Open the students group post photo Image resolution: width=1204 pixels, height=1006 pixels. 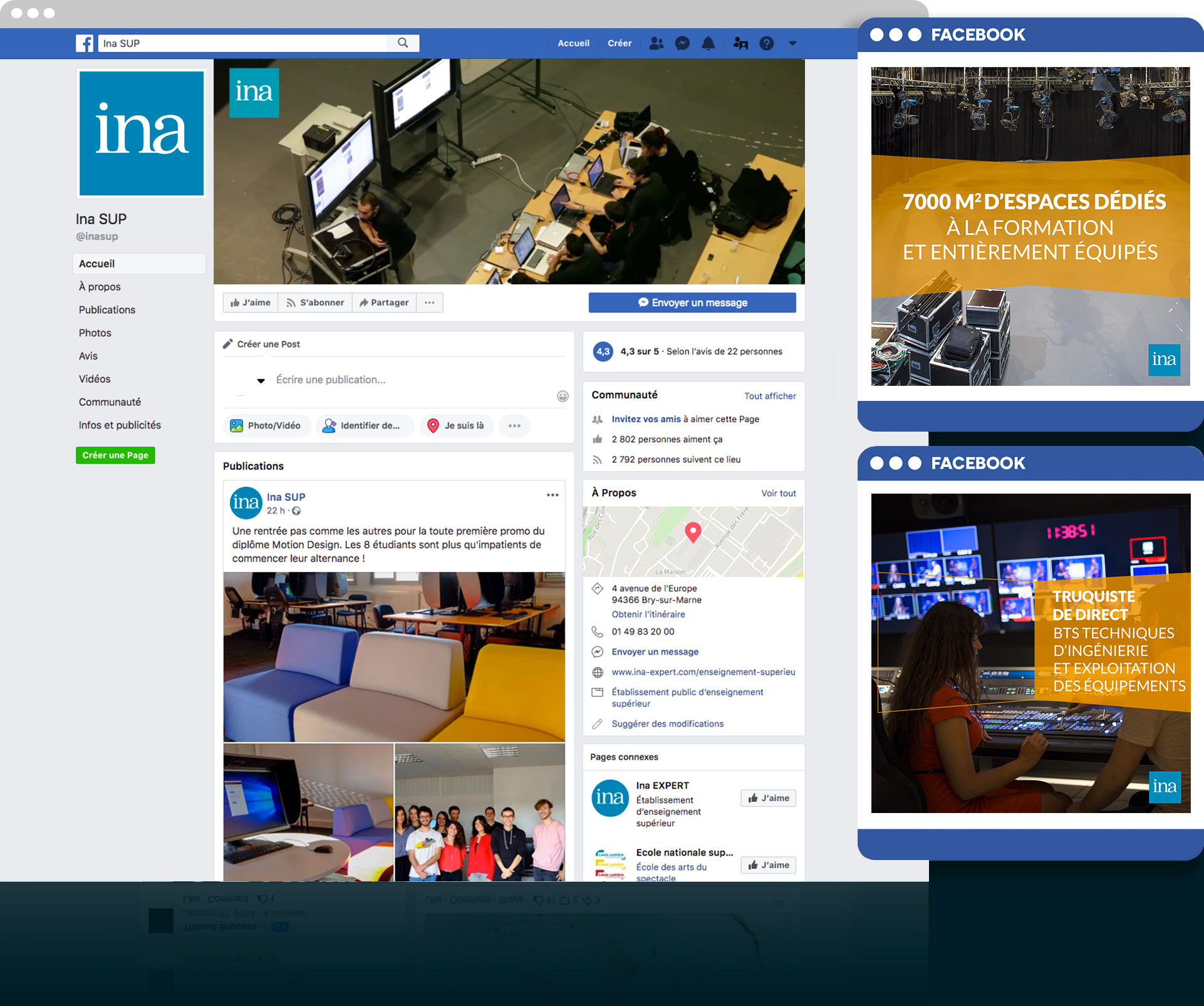coord(480,812)
